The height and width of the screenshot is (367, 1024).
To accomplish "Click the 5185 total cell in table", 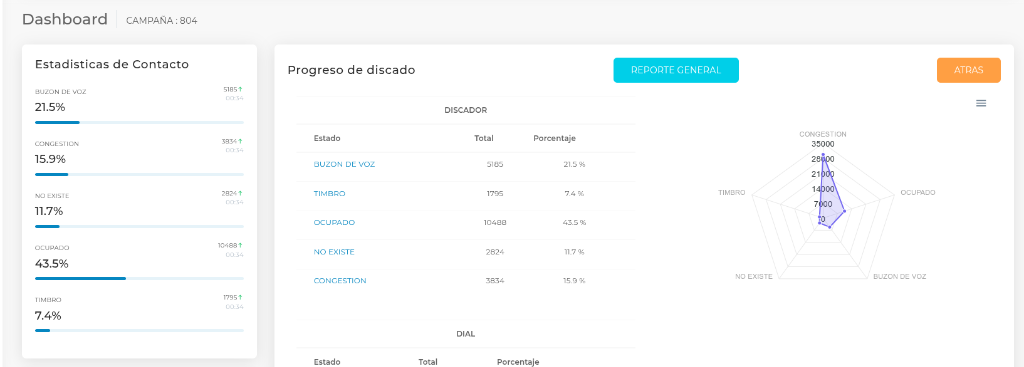I will point(495,165).
